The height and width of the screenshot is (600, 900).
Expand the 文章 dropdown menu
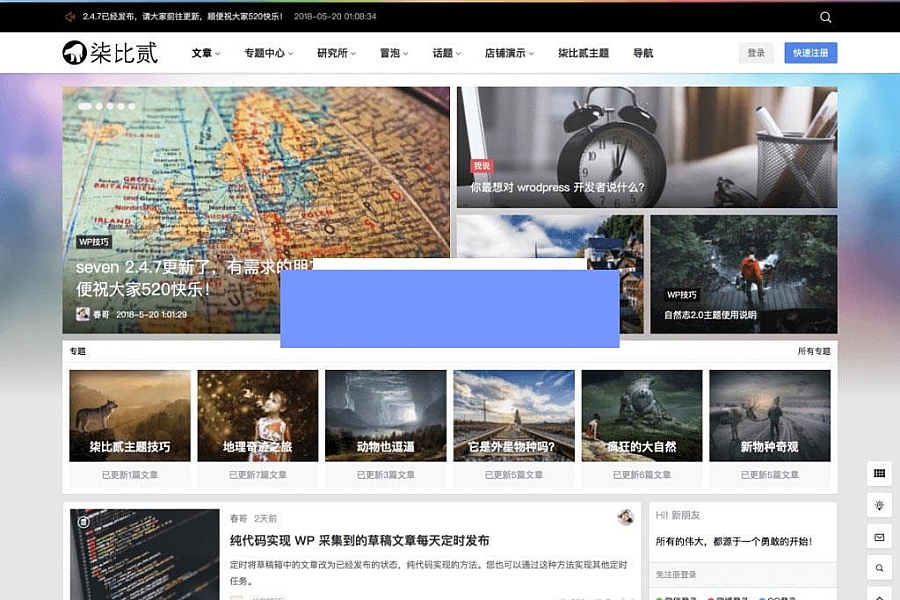[206, 53]
